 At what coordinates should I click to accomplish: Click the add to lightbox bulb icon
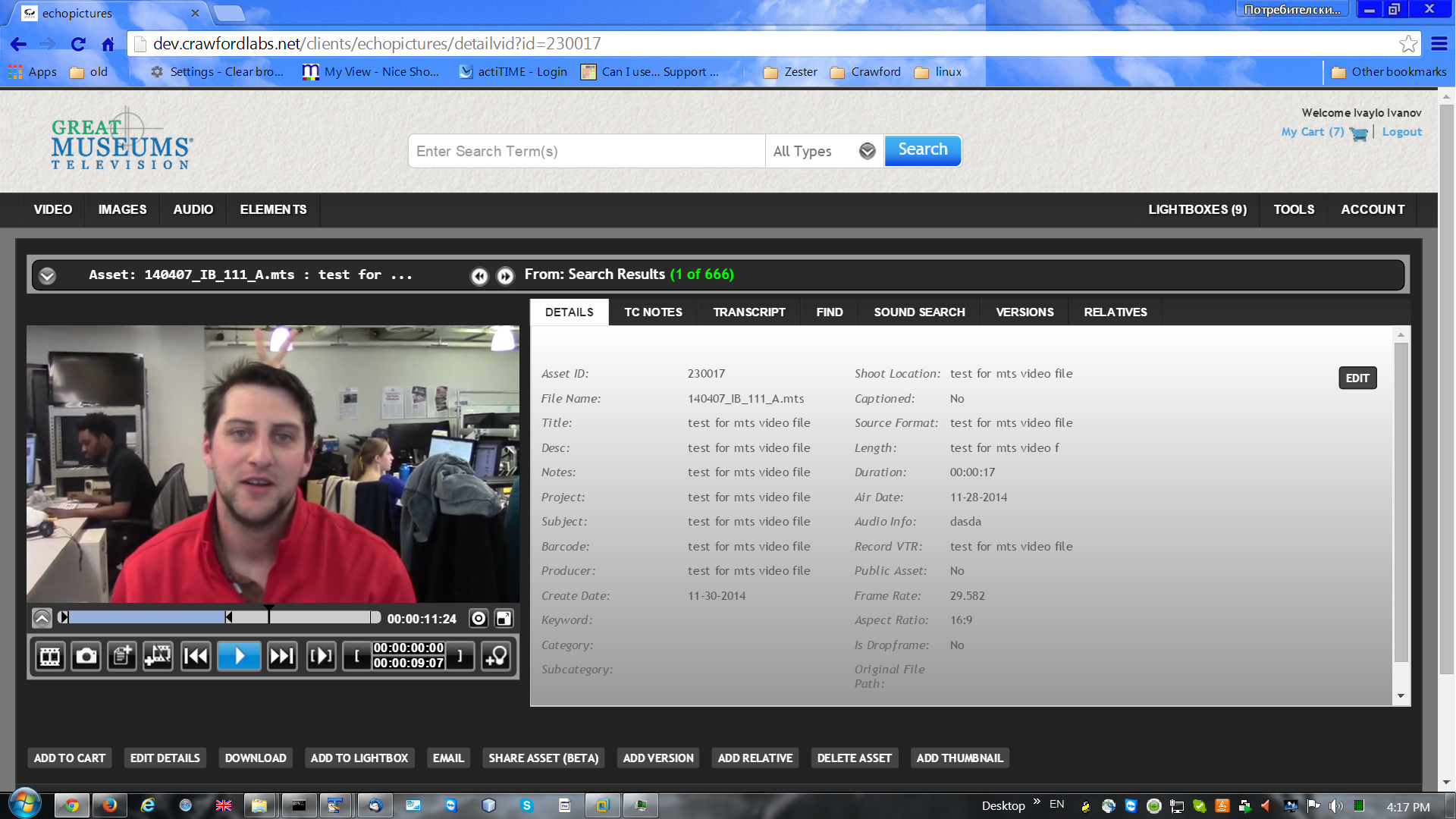pos(497,656)
